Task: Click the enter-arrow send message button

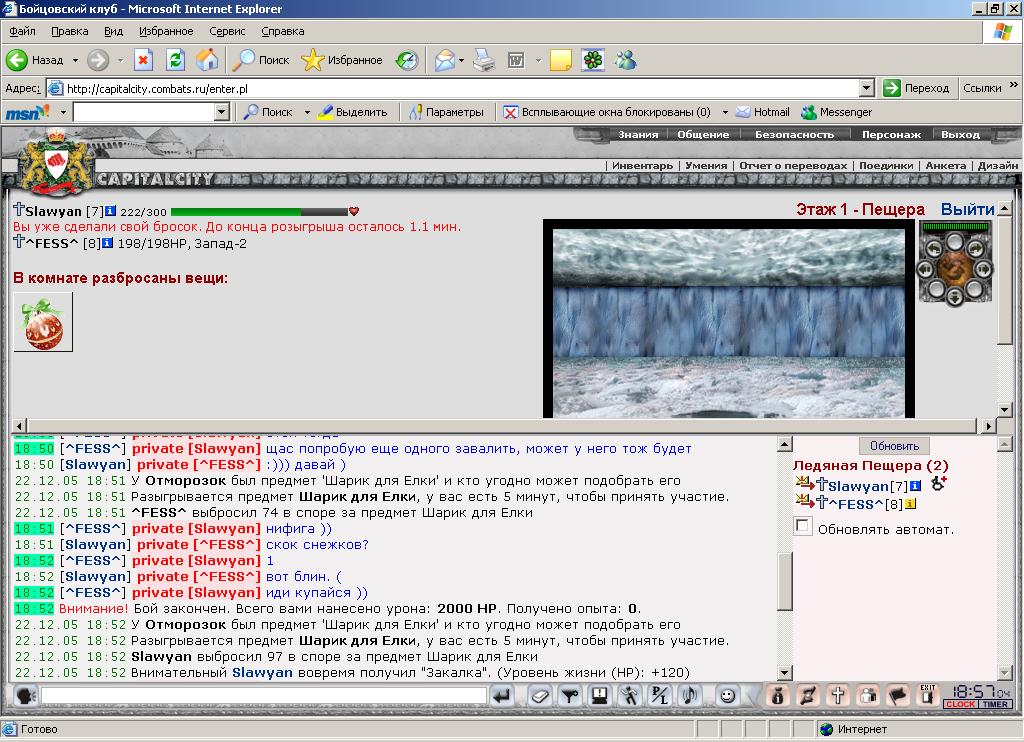Action: [502, 696]
